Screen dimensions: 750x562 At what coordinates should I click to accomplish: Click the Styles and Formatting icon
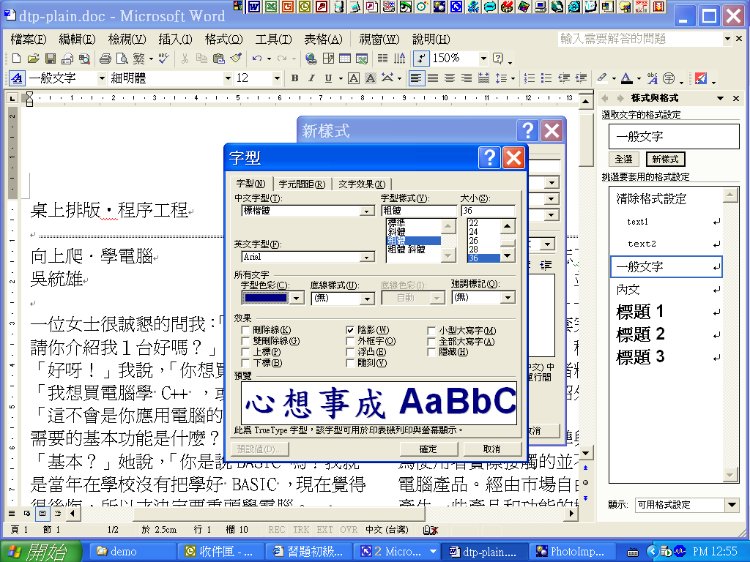pos(17,78)
